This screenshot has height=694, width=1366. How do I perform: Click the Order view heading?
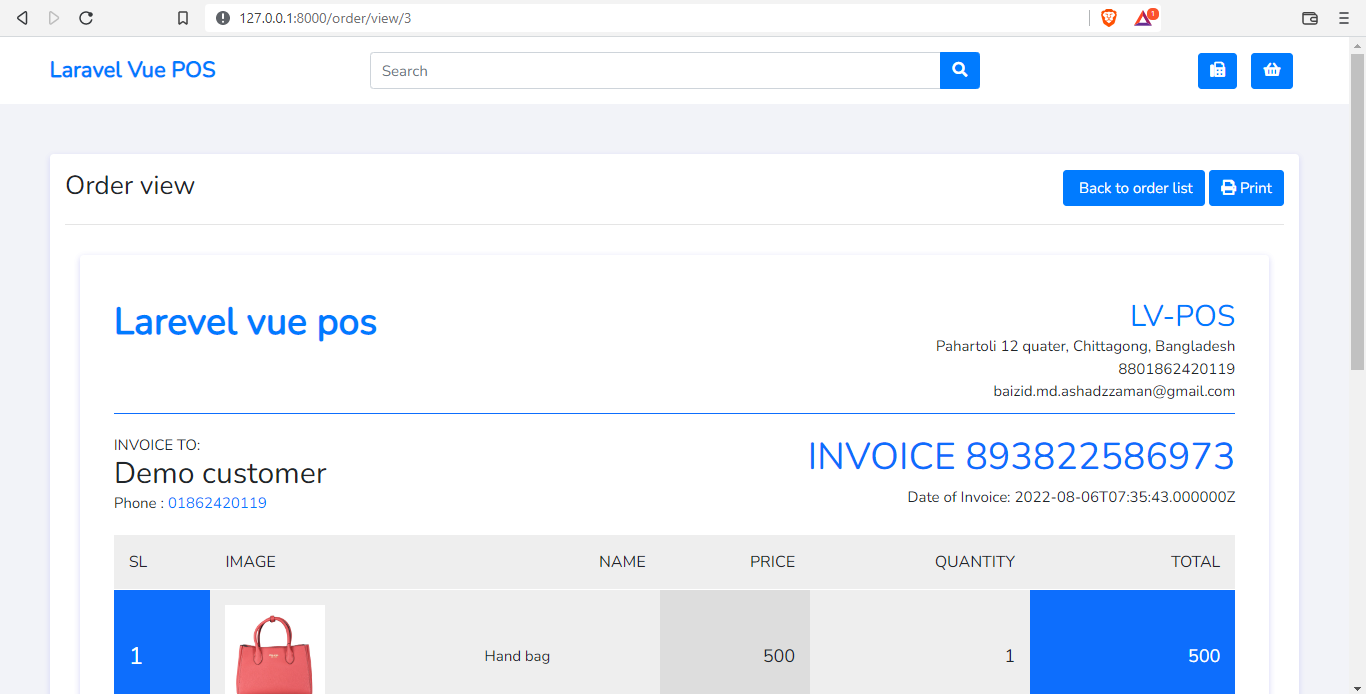click(130, 185)
